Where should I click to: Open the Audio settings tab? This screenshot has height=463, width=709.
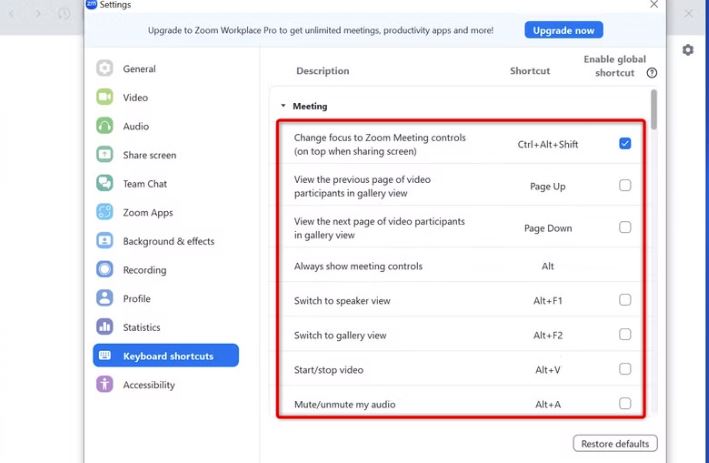[x=166, y=126]
